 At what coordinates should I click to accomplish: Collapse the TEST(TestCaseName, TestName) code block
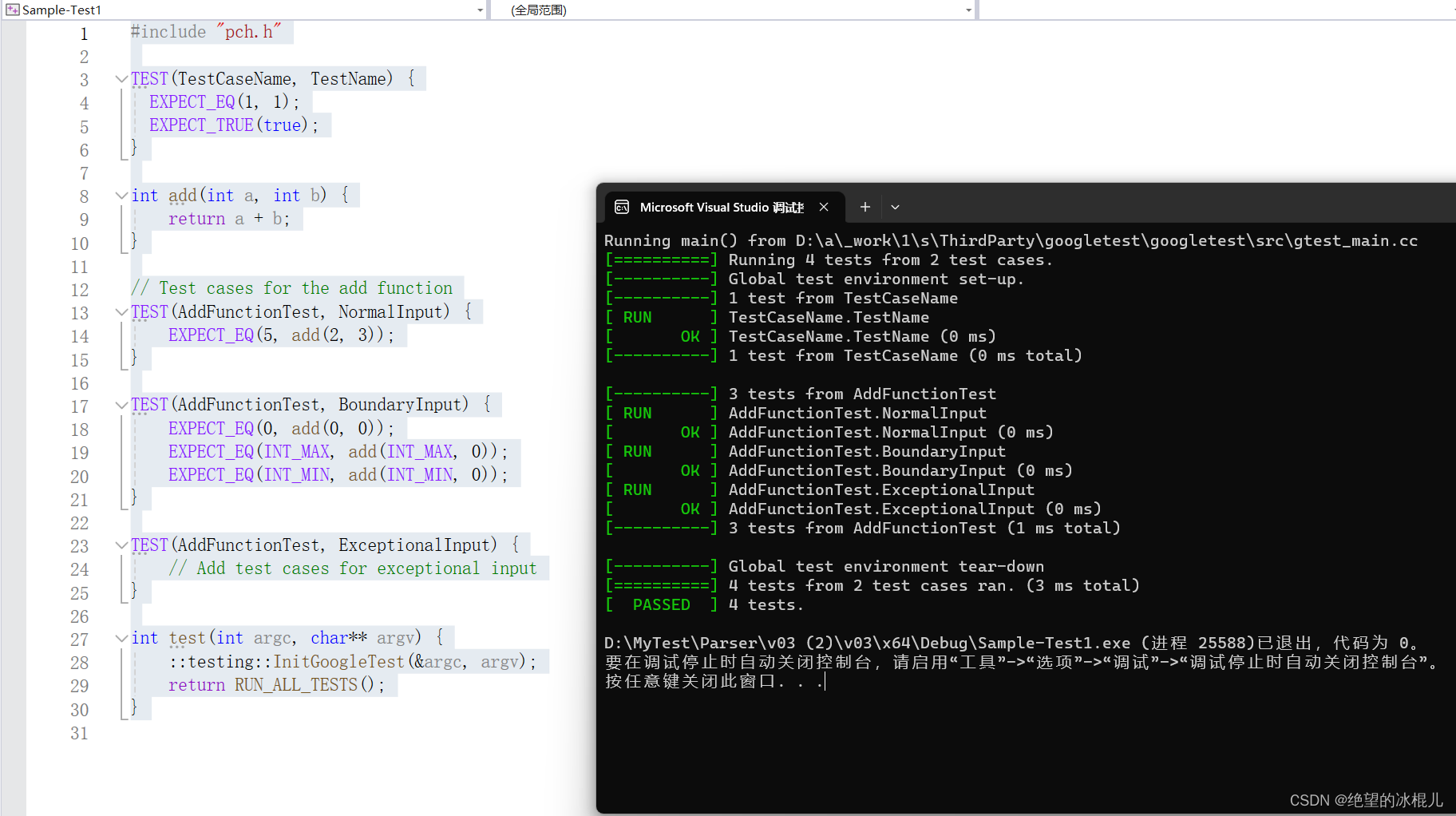(x=121, y=78)
